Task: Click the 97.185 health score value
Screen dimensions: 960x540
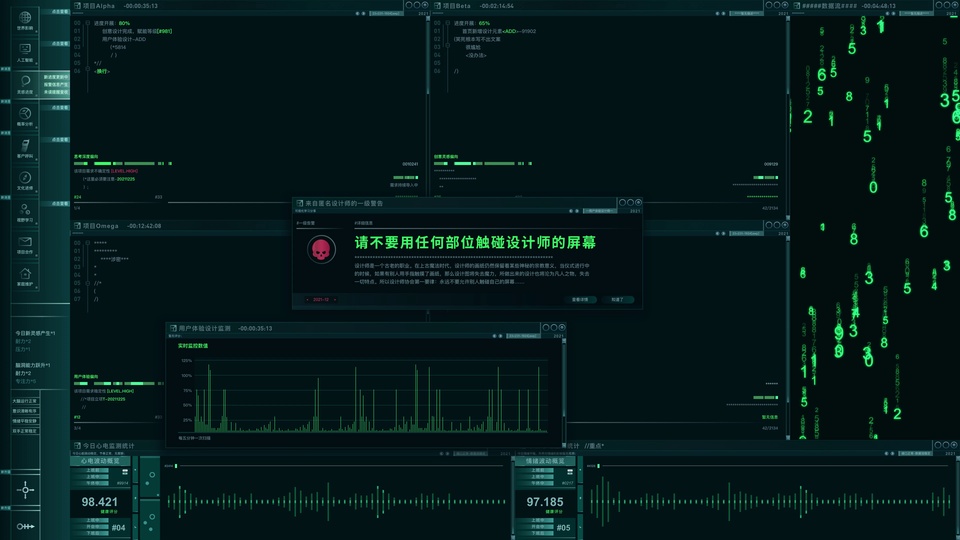Action: point(545,502)
